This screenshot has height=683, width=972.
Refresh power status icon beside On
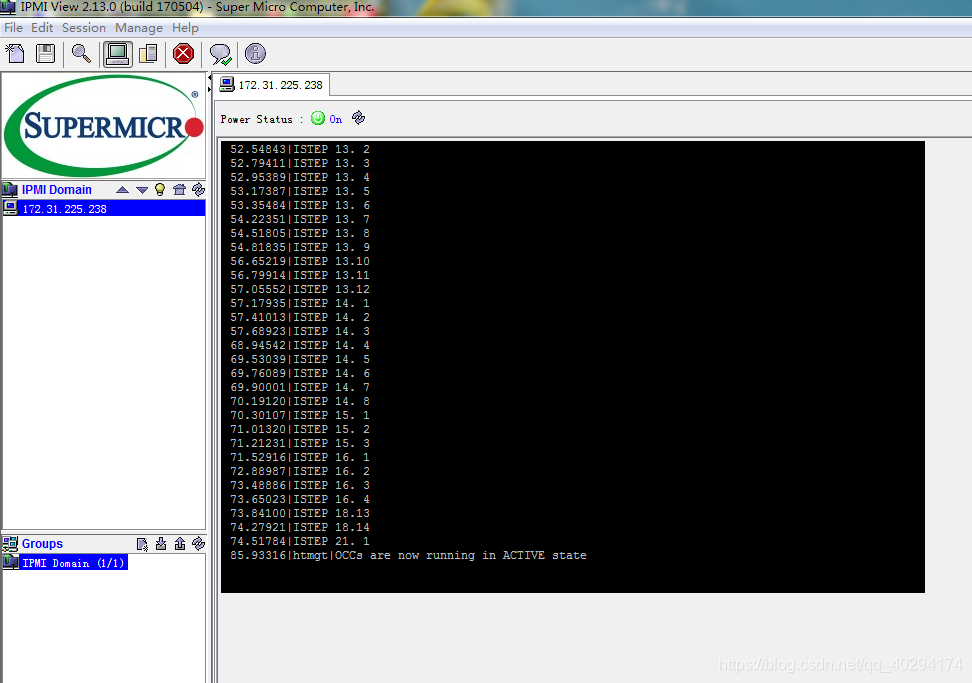coord(358,118)
